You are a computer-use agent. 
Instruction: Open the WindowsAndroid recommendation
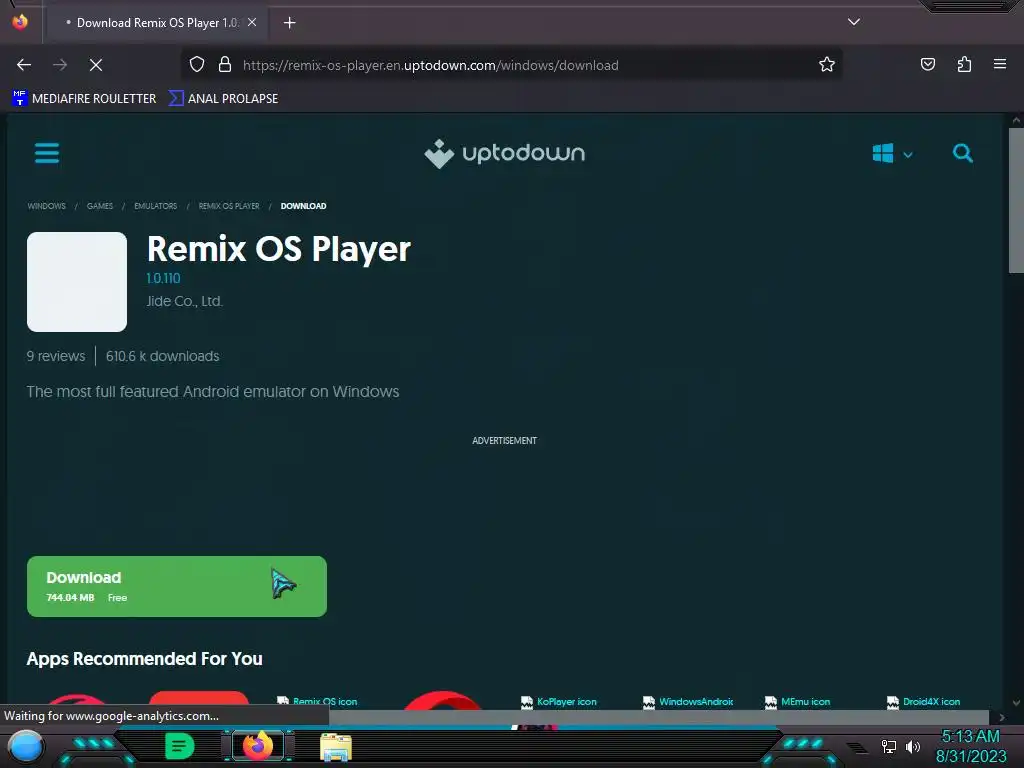pyautogui.click(x=688, y=701)
